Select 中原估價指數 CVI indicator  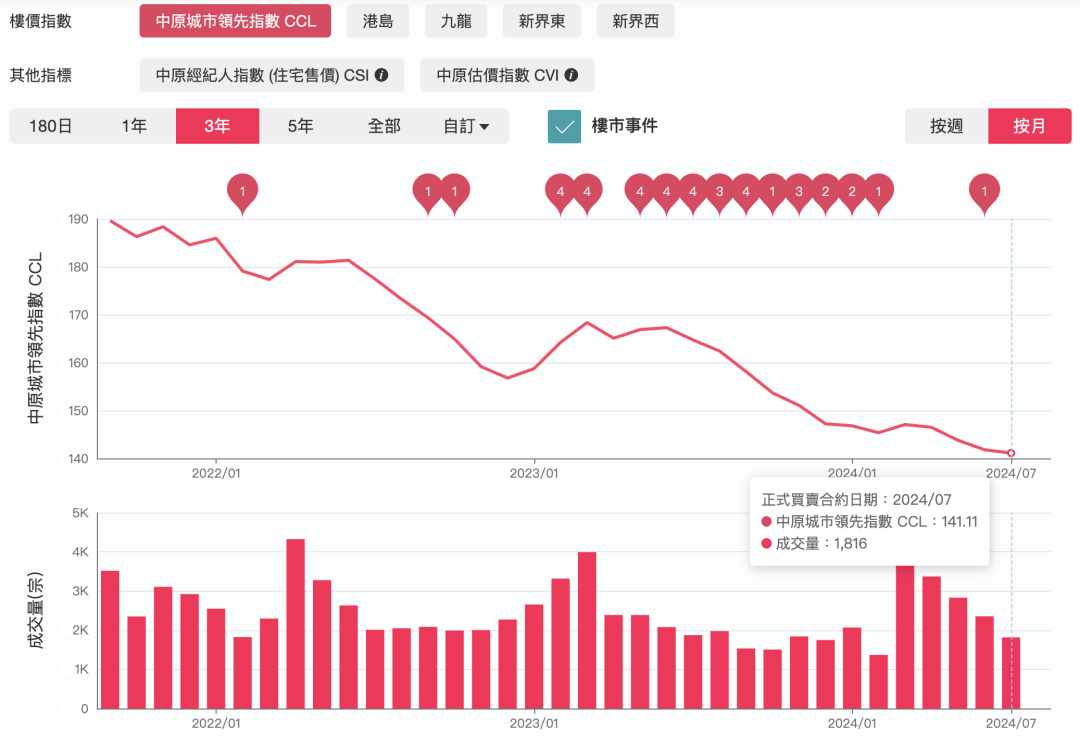(507, 75)
